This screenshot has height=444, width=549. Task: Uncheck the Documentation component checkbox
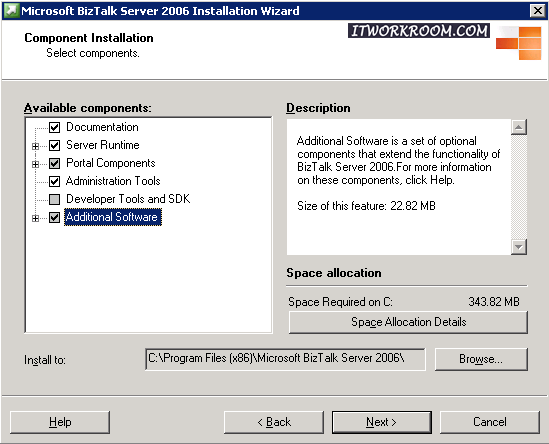point(54,127)
